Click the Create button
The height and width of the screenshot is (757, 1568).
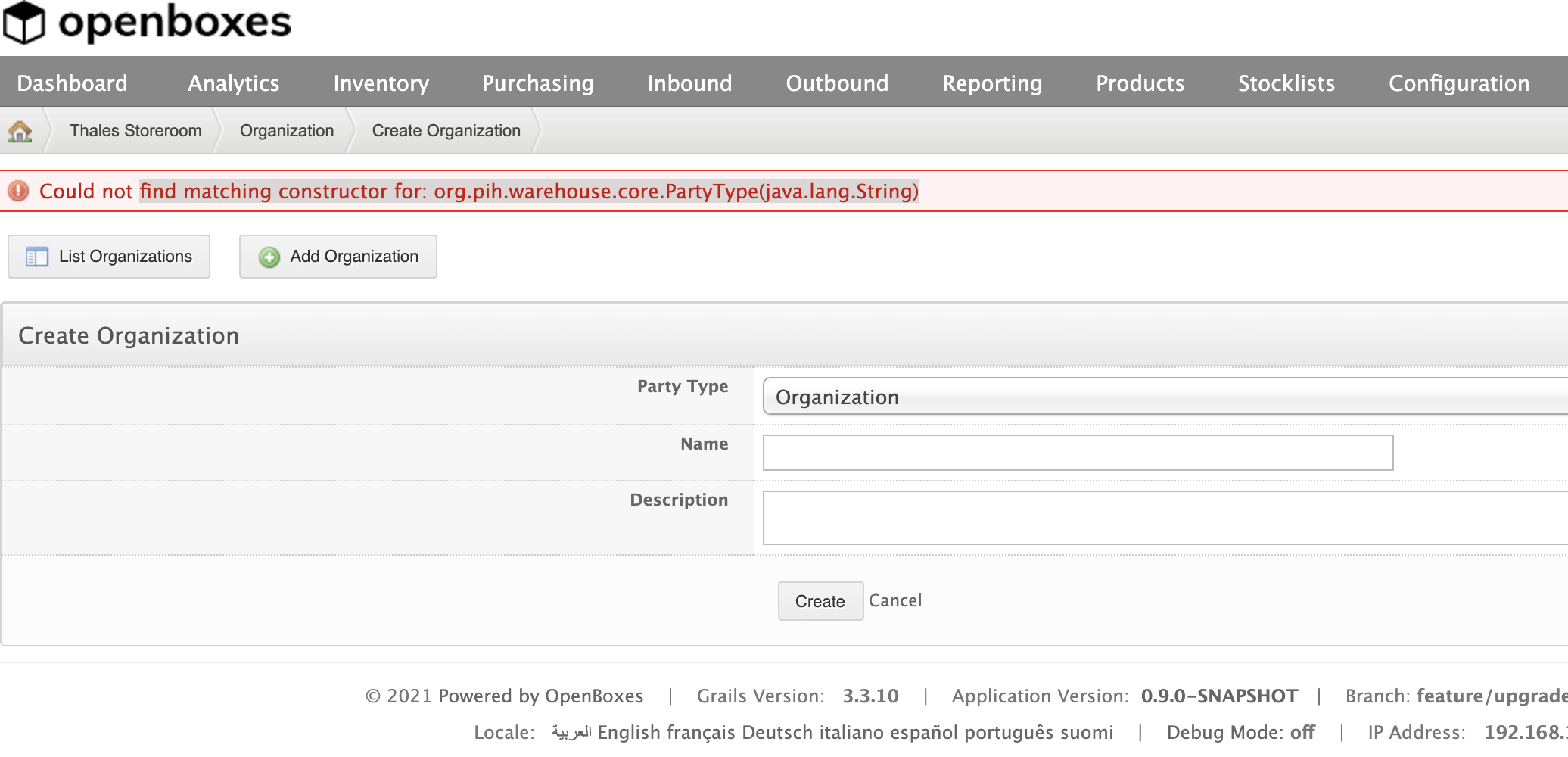click(820, 600)
